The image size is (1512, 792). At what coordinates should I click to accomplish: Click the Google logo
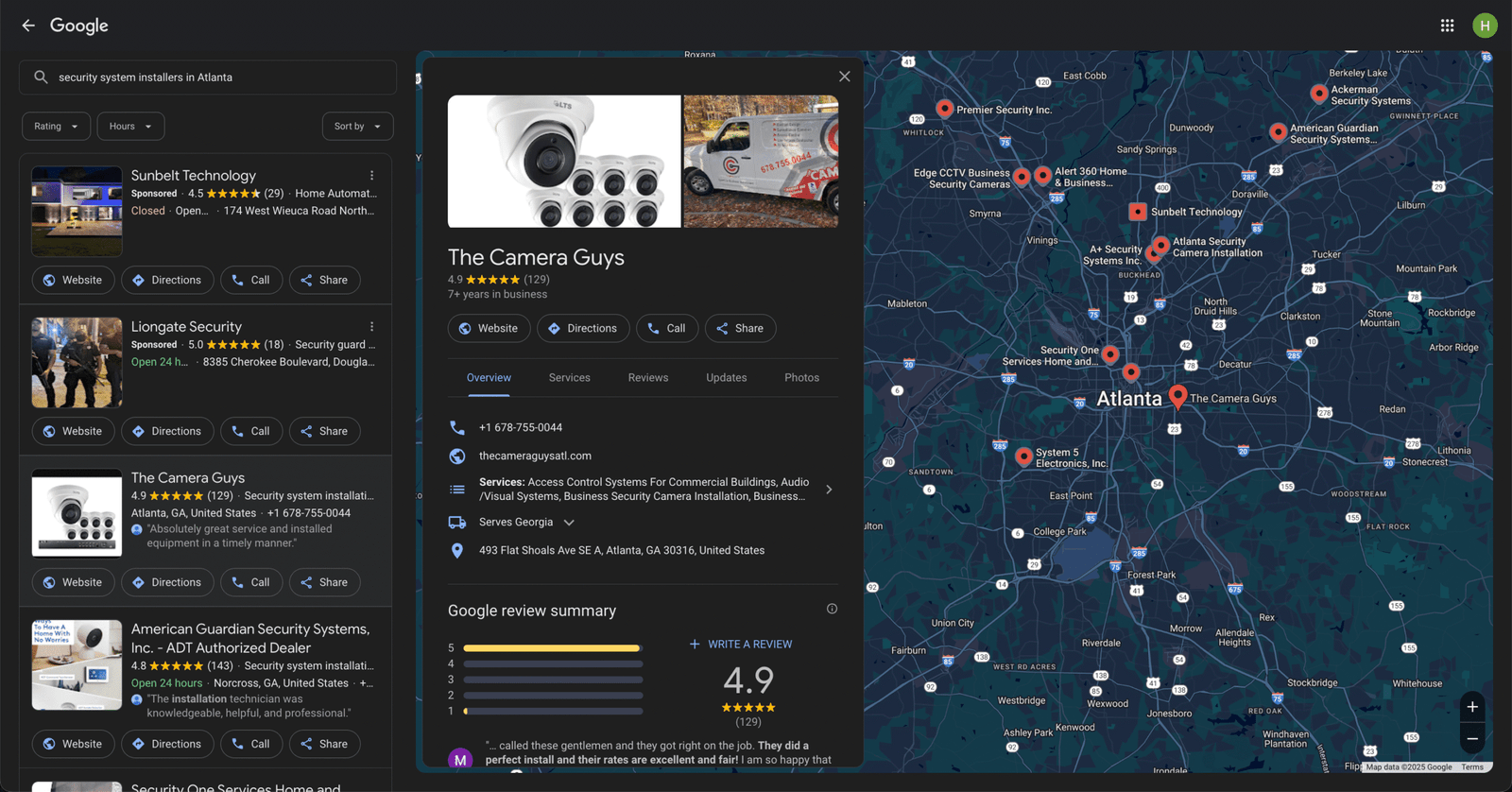[79, 26]
